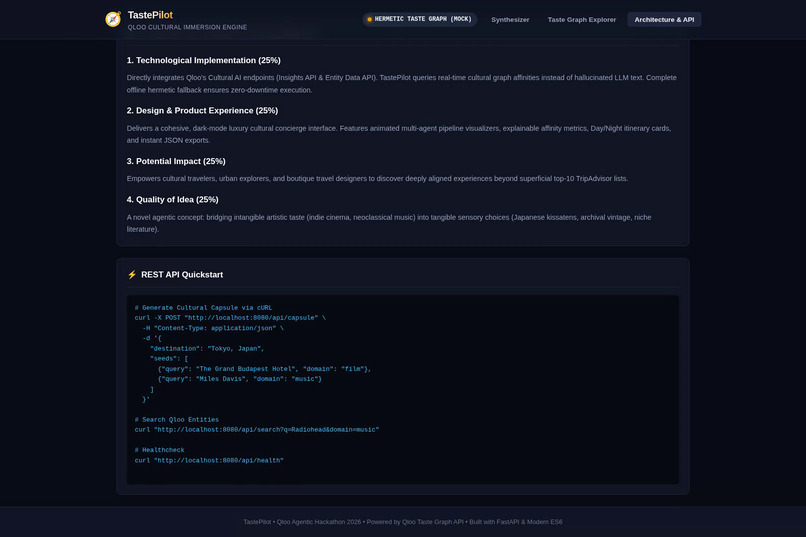
Task: Click the footer text about the Qloo Agentic Hackathon
Action: point(402,522)
